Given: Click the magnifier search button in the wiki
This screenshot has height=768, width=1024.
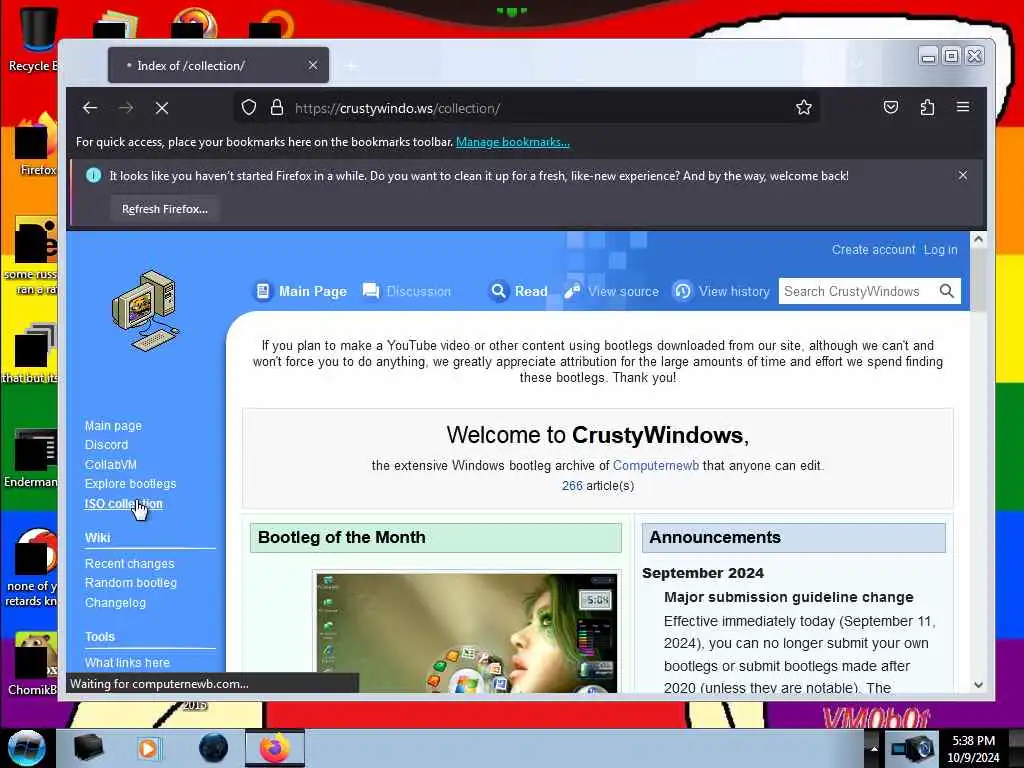Looking at the screenshot, I should (x=946, y=291).
